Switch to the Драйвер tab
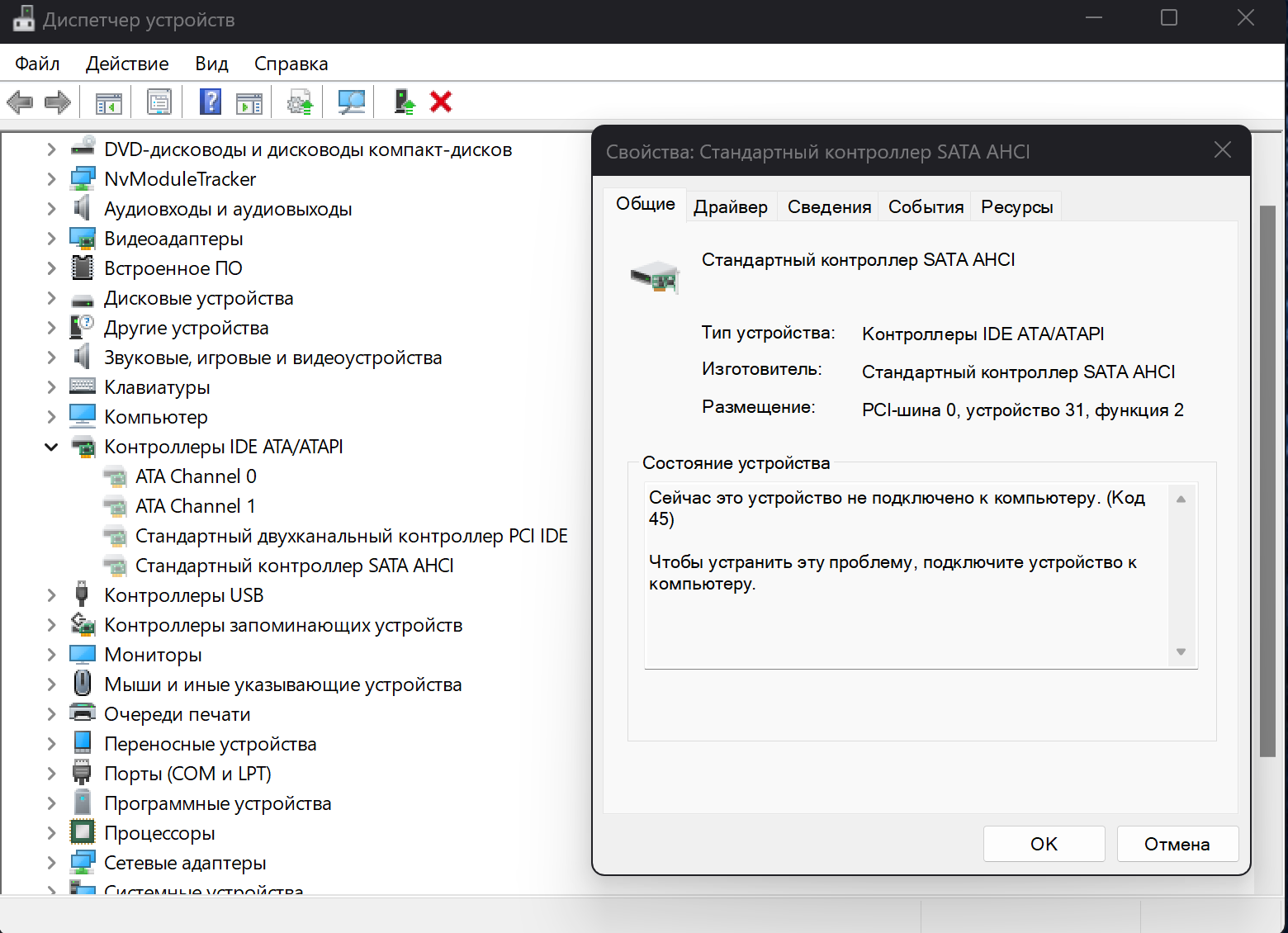This screenshot has width=1288, height=933. [x=730, y=207]
